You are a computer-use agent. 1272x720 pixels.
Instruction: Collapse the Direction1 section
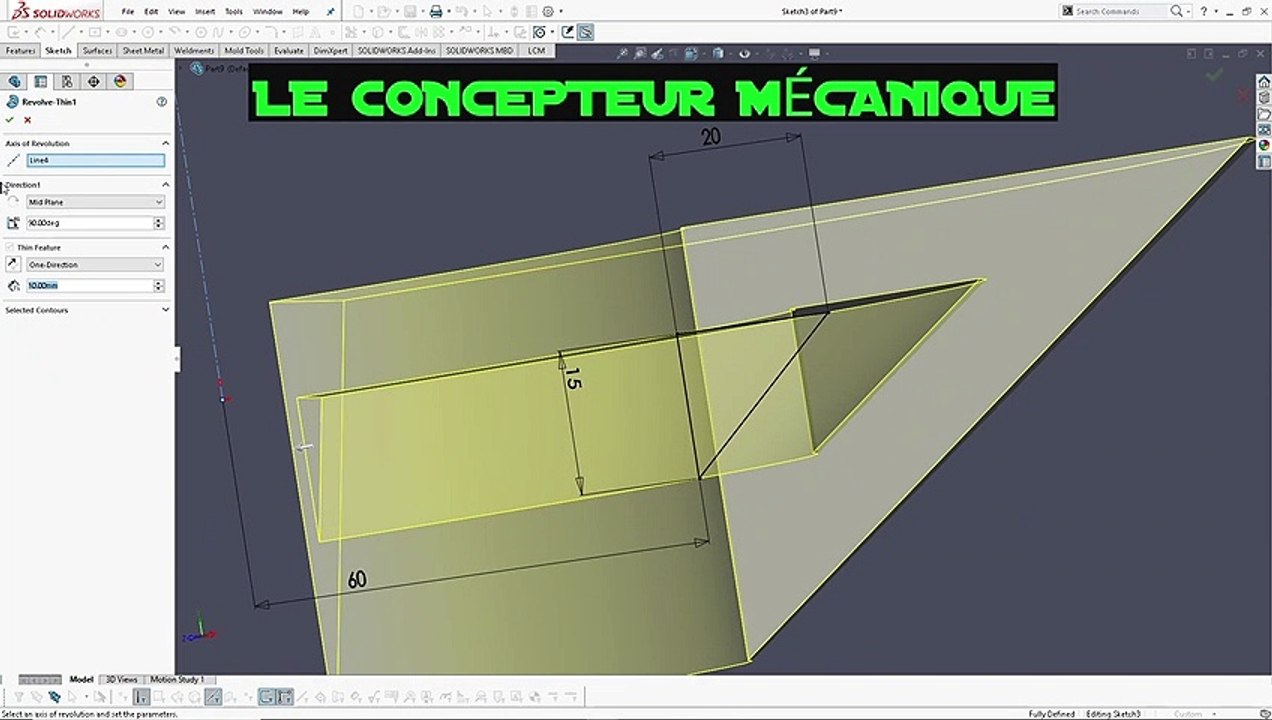pos(166,185)
